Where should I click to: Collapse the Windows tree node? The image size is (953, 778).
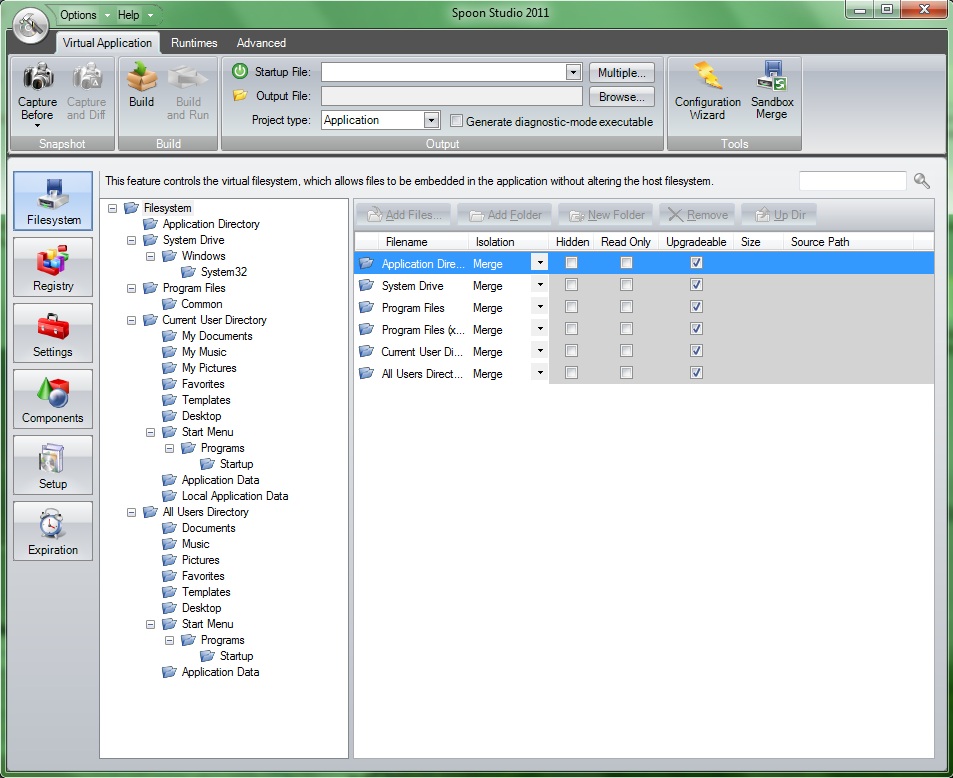(x=150, y=256)
